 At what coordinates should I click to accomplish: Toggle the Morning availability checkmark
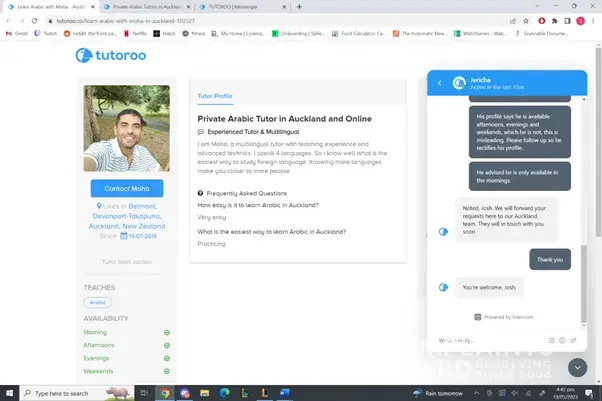coord(167,332)
